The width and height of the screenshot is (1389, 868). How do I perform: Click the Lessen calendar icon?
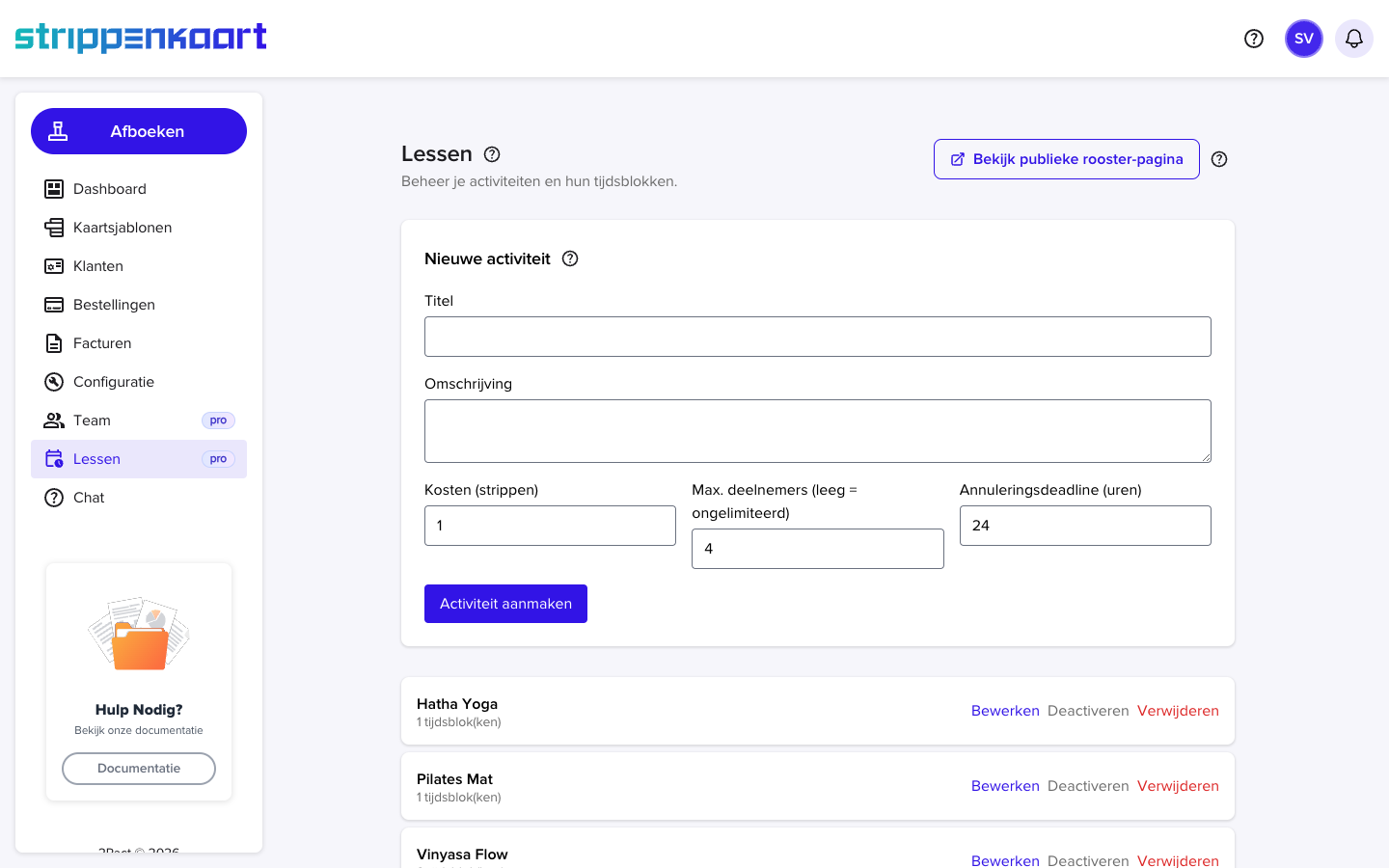coord(54,459)
